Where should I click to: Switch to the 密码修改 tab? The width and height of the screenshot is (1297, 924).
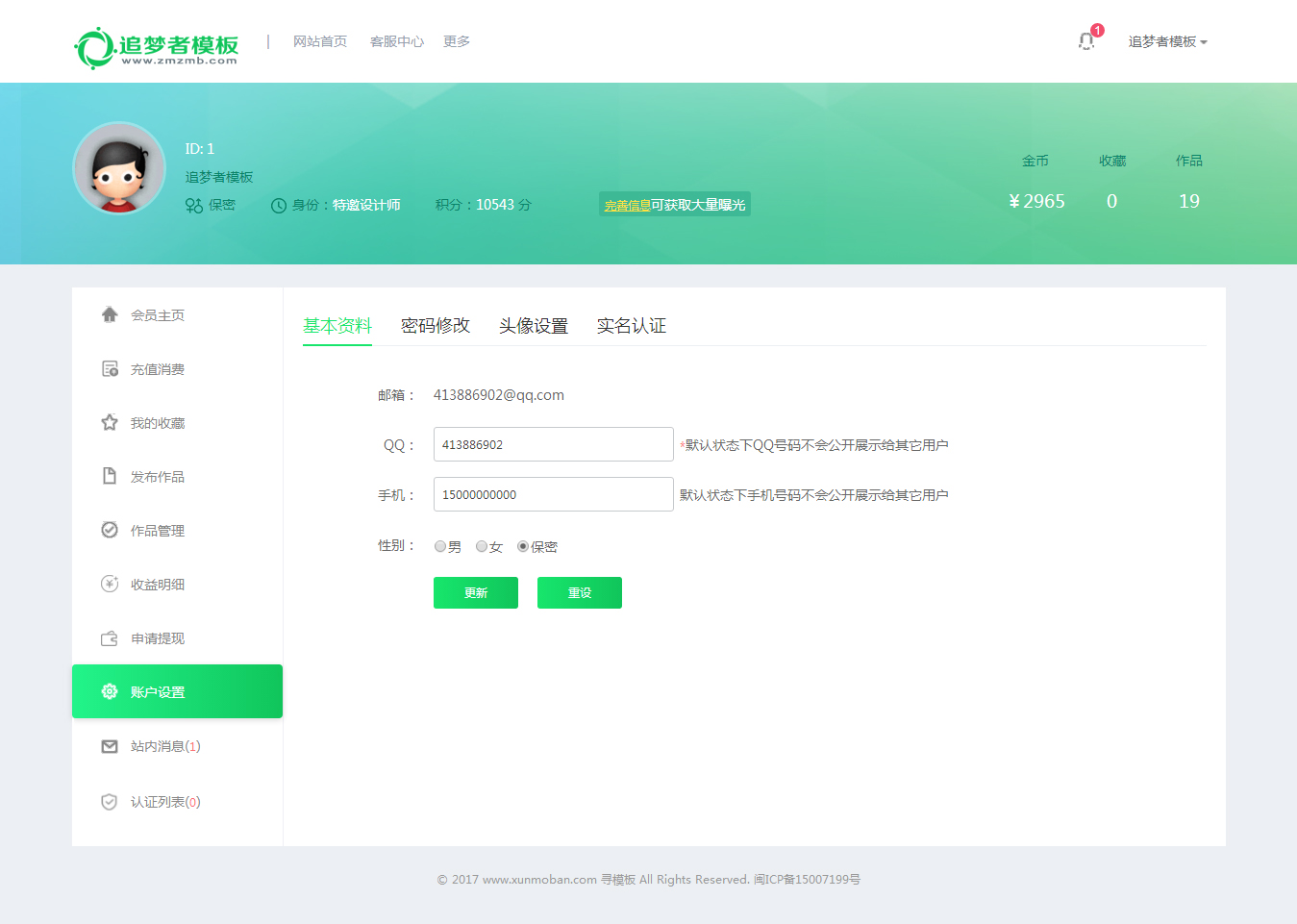pyautogui.click(x=435, y=326)
